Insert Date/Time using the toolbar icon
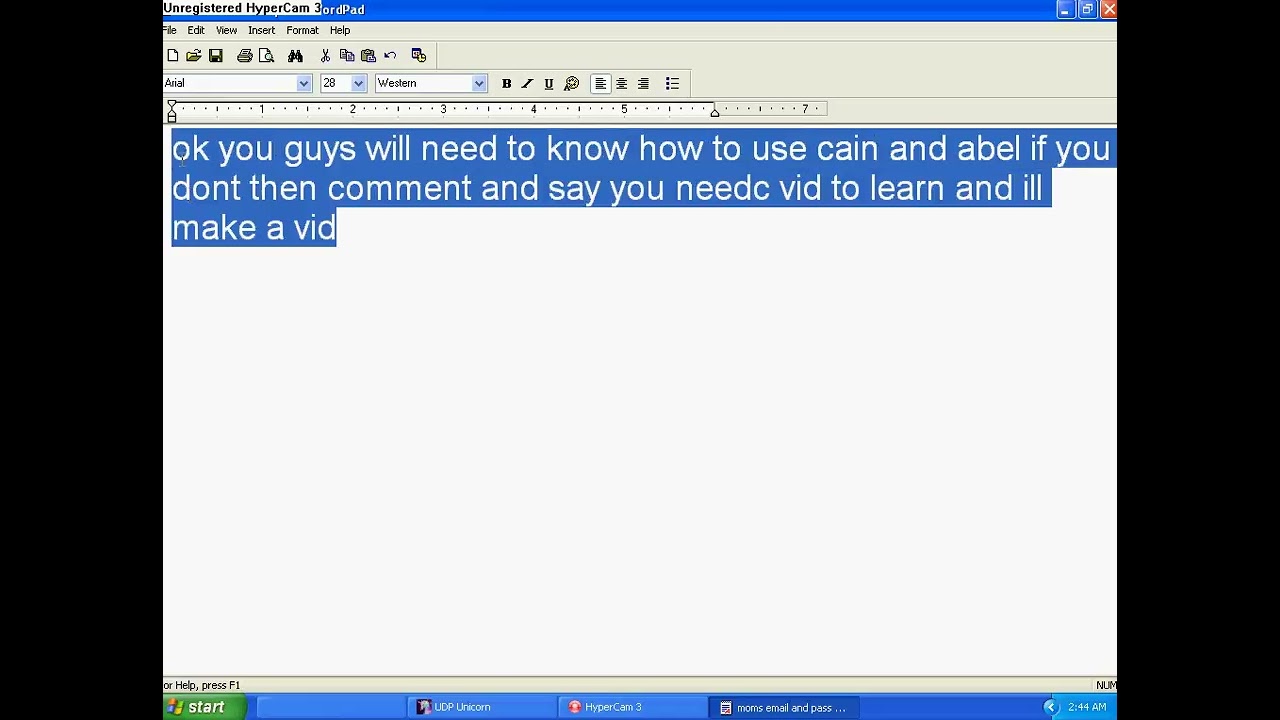 (x=419, y=56)
